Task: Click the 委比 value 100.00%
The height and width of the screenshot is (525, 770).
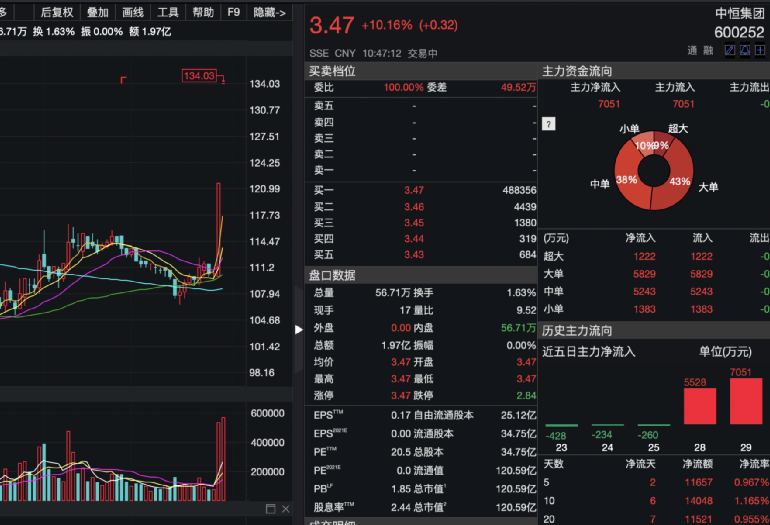Action: [x=404, y=87]
